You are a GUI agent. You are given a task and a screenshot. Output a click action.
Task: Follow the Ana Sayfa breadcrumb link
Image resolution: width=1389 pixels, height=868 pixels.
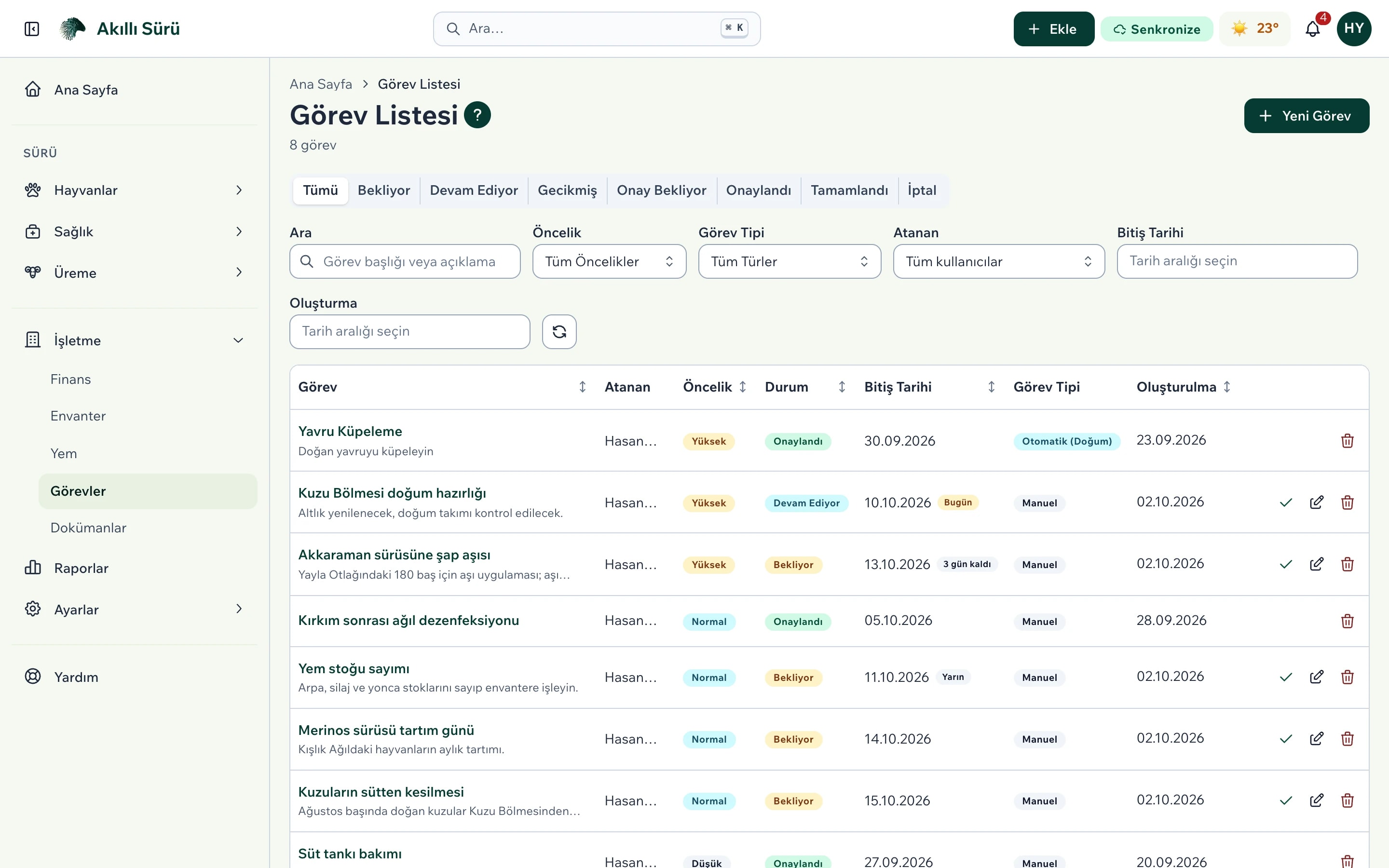point(321,84)
